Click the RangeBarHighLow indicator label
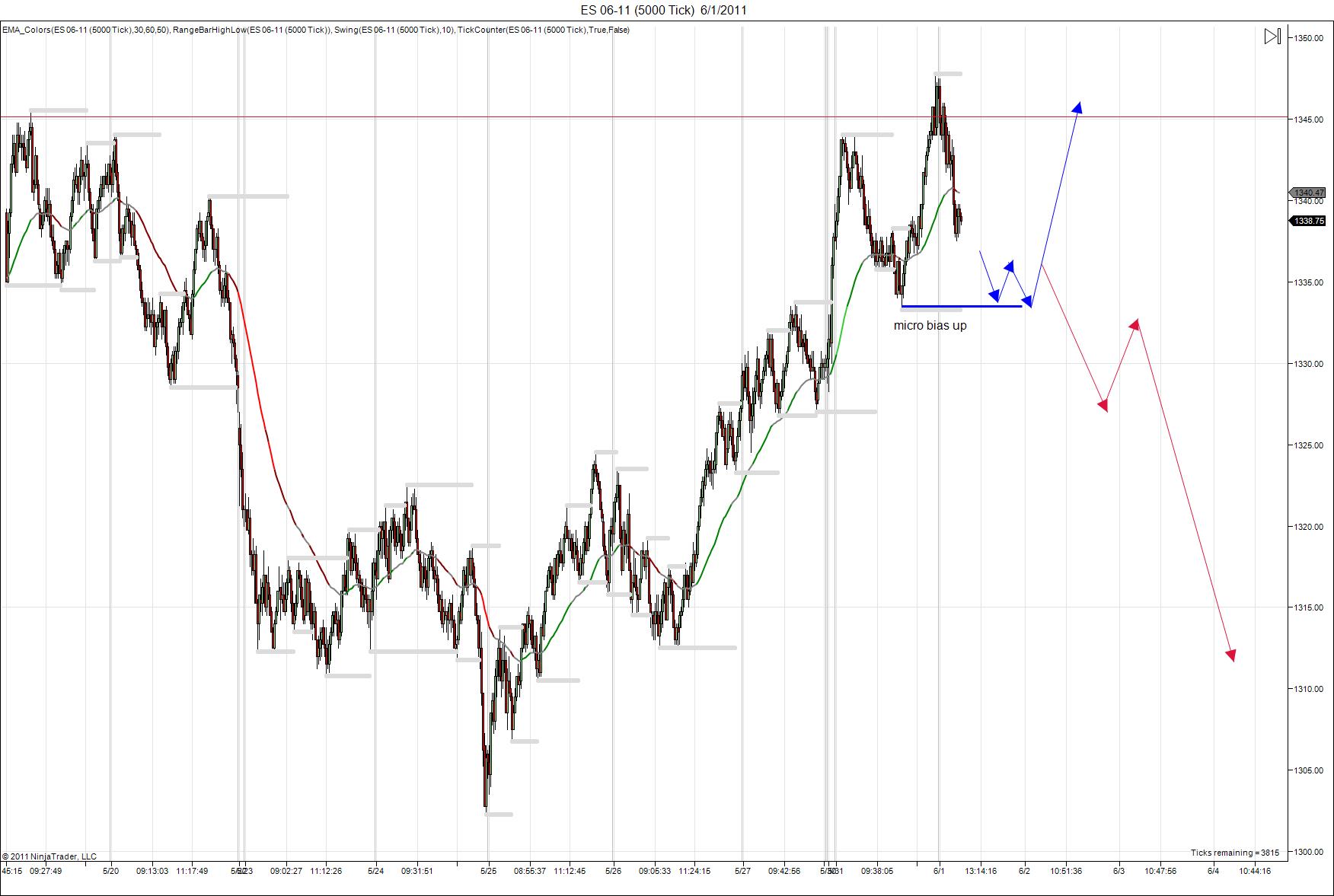1334x896 pixels. [252, 30]
